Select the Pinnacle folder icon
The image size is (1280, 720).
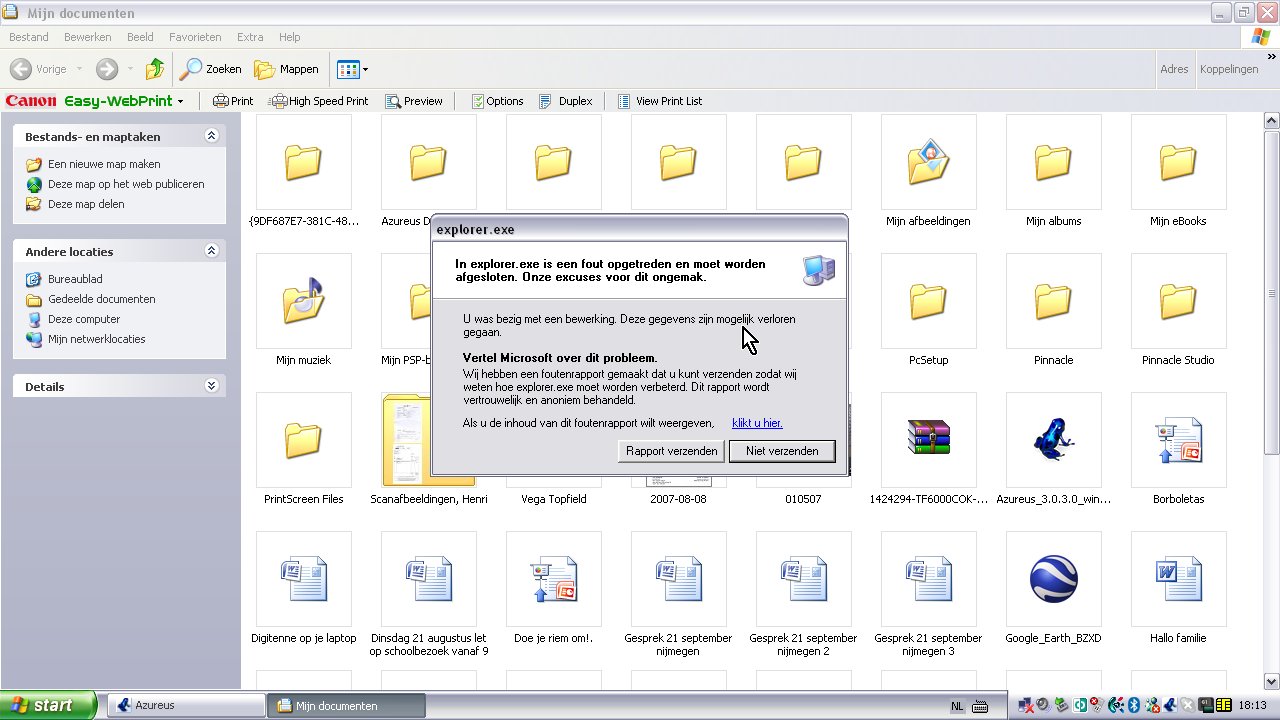tap(1053, 301)
